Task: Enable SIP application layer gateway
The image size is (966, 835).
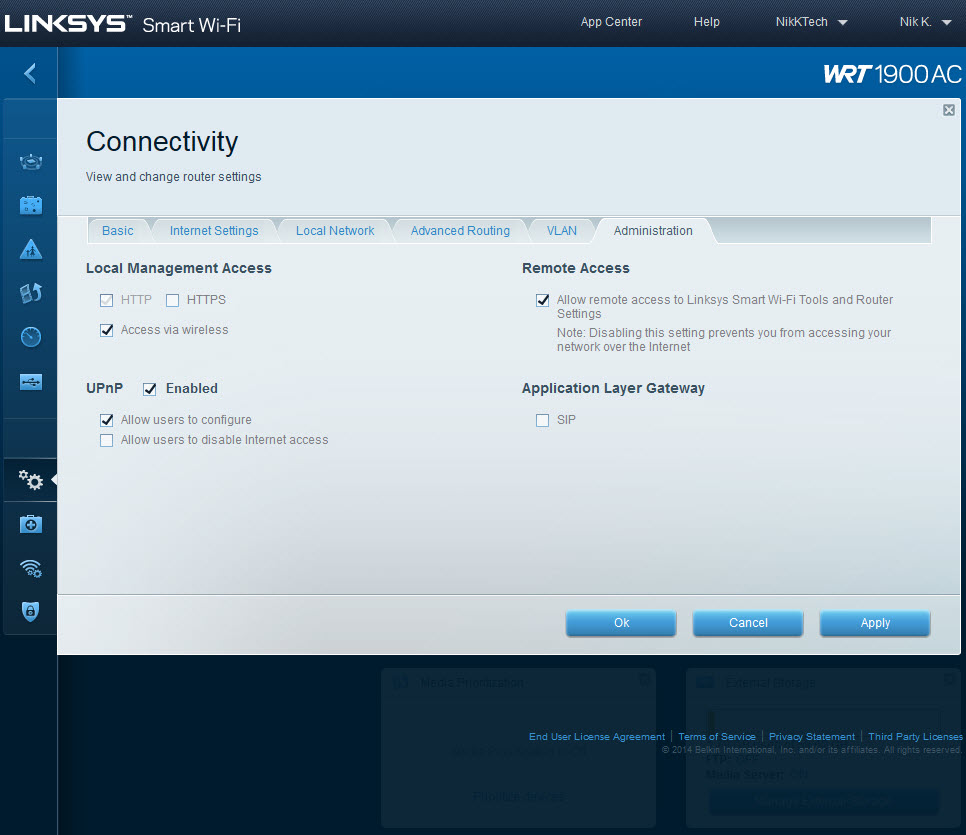Action: 542,420
